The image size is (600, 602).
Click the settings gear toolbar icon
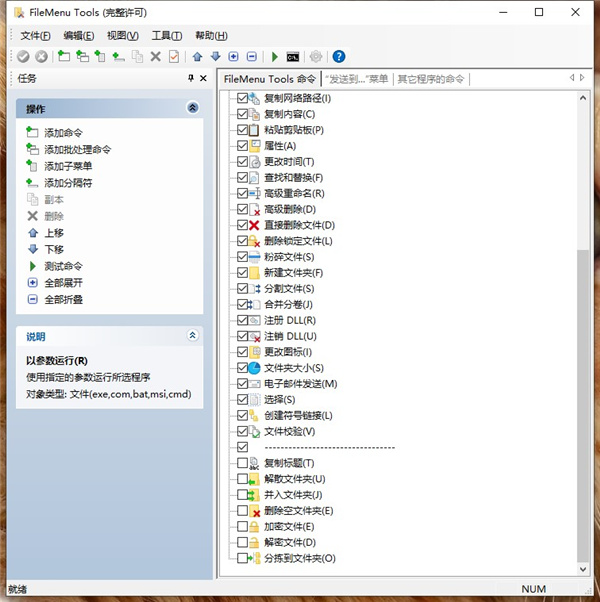316,57
